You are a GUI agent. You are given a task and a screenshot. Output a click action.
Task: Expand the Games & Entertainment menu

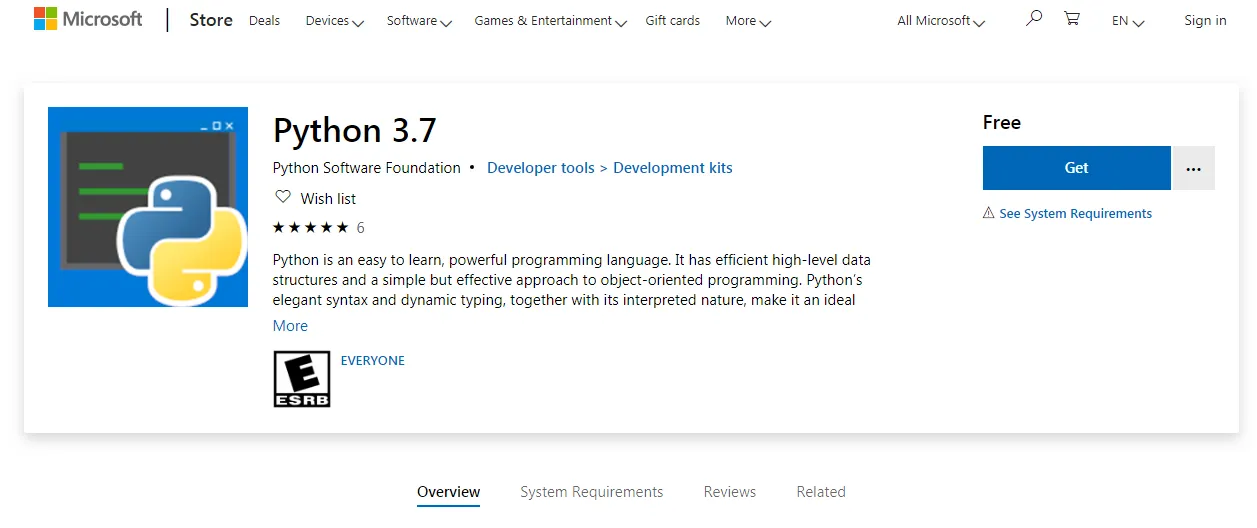coord(551,20)
